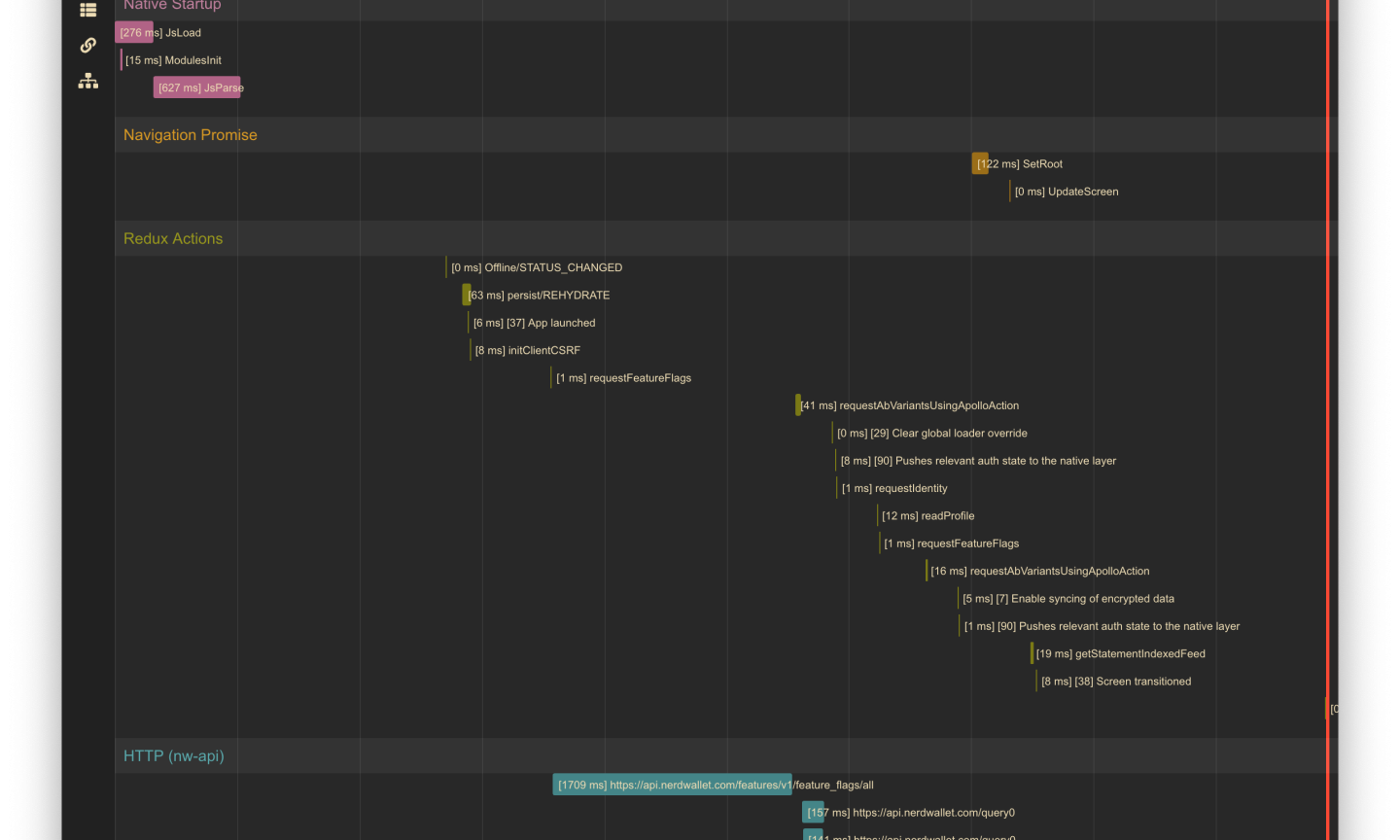
Task: Select the 276 ms JsLoad bar
Action: pos(134,33)
